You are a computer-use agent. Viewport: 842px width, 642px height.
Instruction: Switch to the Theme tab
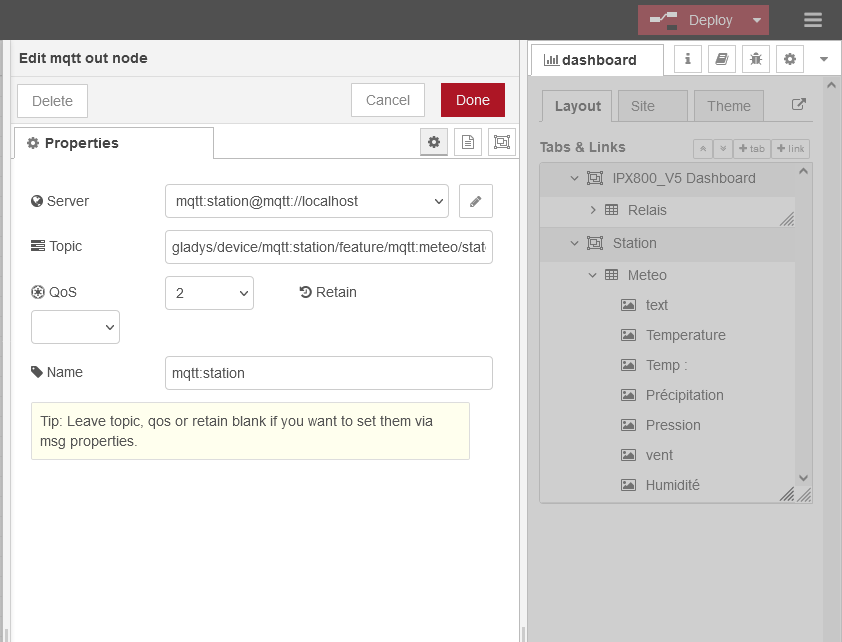pyautogui.click(x=729, y=106)
